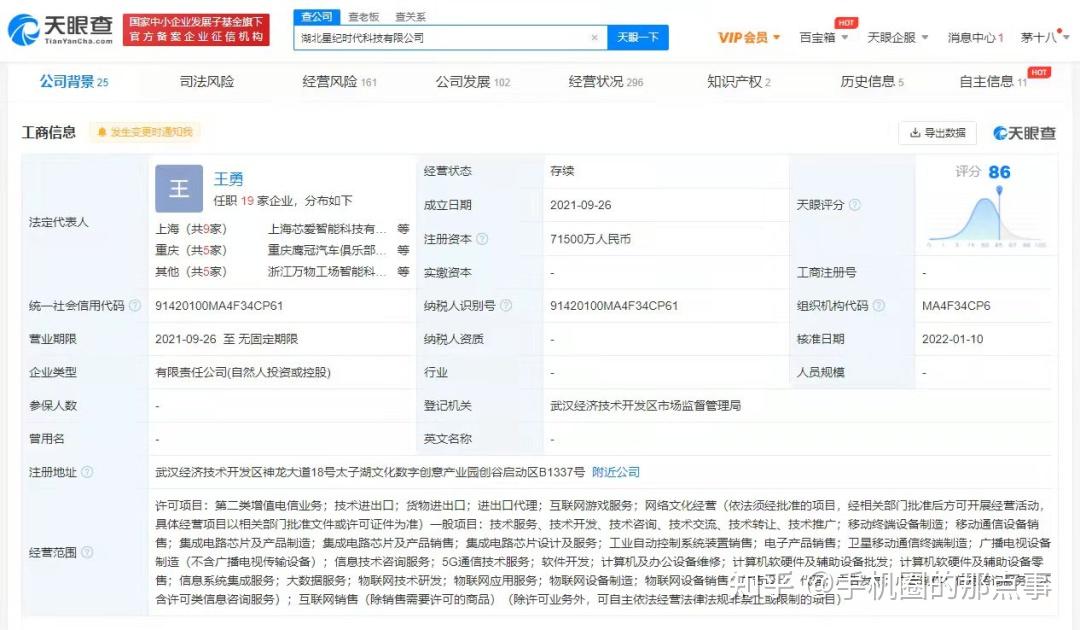Click the credit code 91420100MA4F34CP61 under 统一社会信用代码
The image size is (1080, 630).
(x=219, y=306)
